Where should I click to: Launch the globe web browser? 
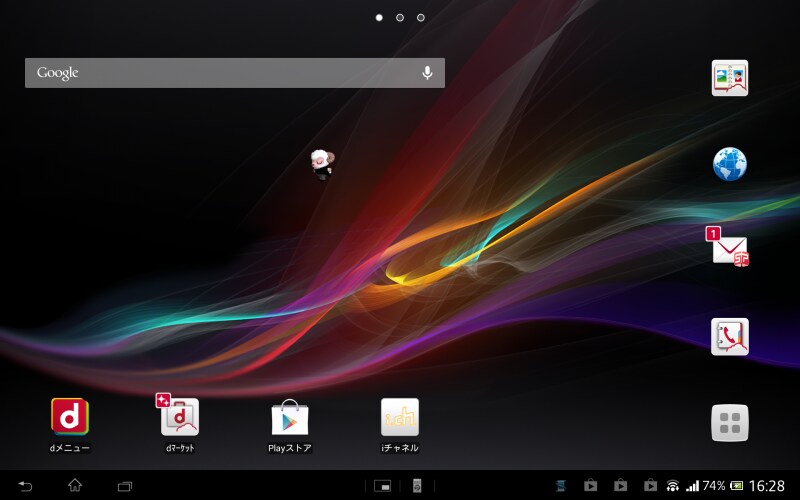[730, 164]
